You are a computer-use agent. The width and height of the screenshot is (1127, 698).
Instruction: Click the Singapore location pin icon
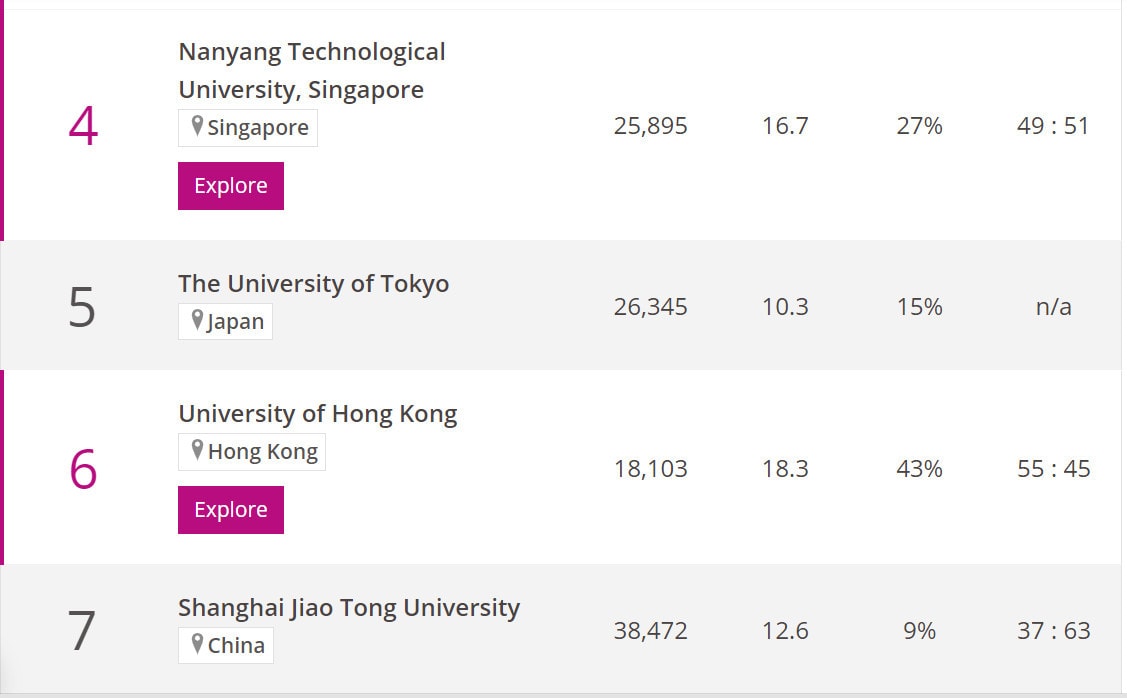197,126
